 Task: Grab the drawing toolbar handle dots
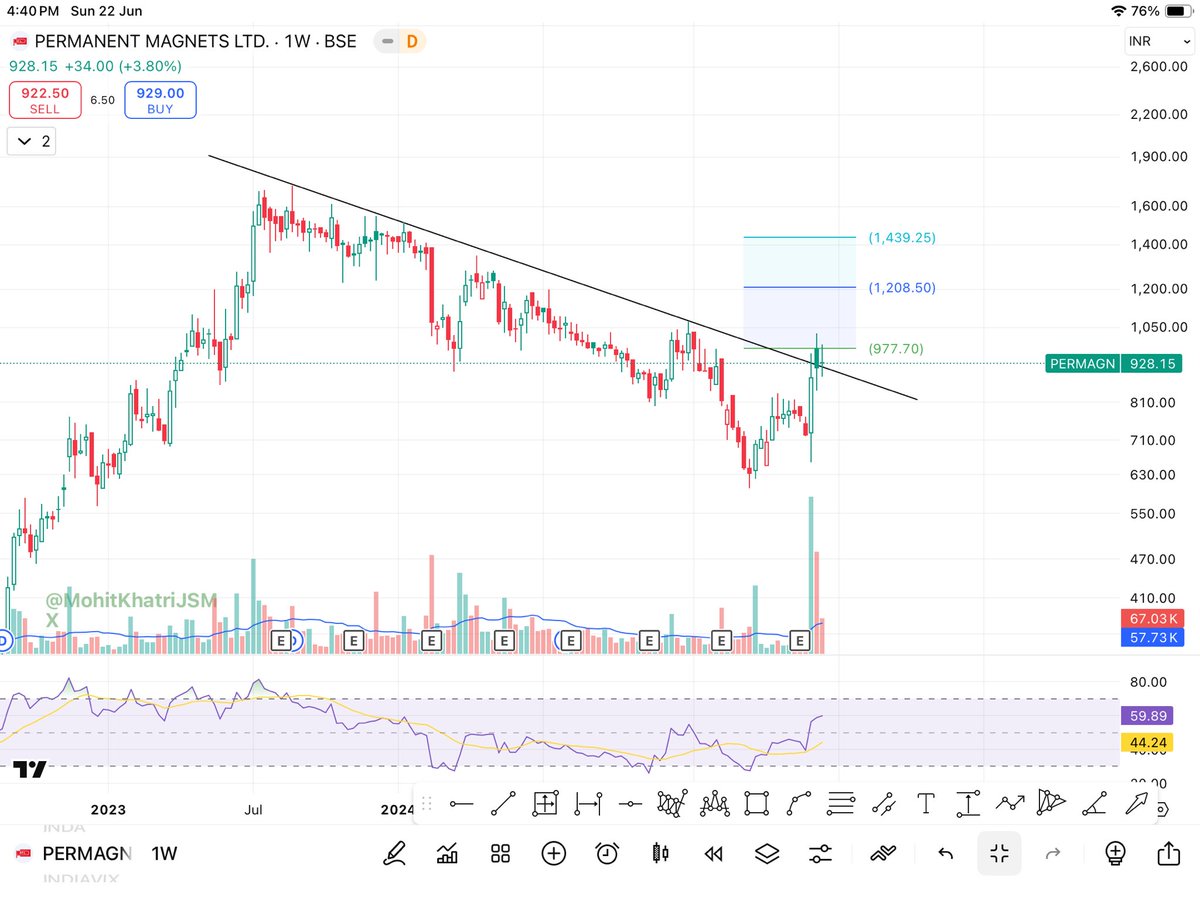(426, 803)
